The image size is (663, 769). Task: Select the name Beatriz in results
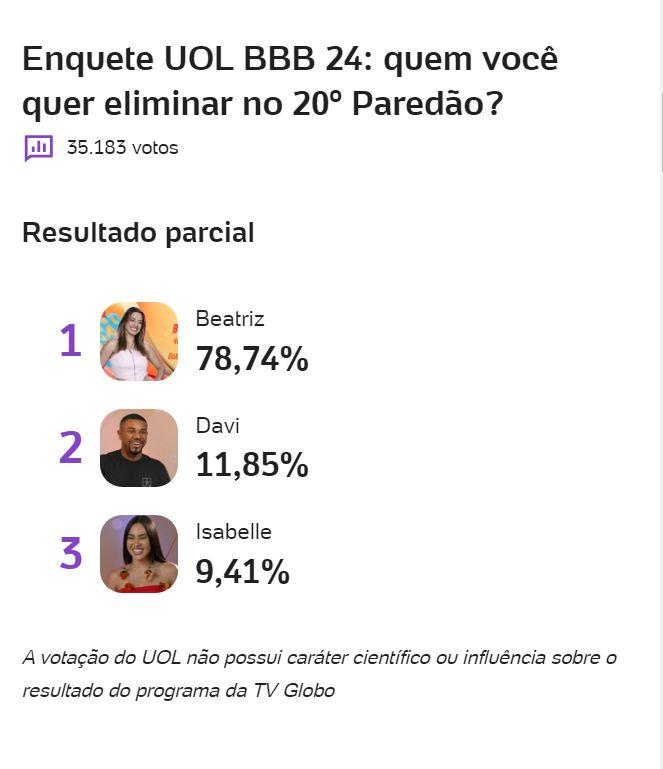(230, 319)
